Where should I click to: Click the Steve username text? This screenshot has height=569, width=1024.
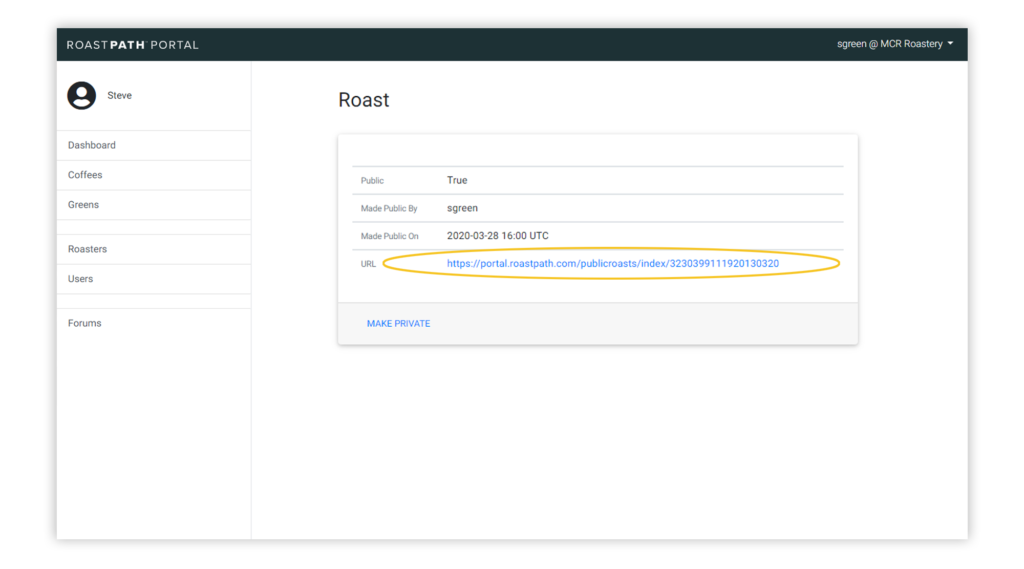pyautogui.click(x=120, y=95)
